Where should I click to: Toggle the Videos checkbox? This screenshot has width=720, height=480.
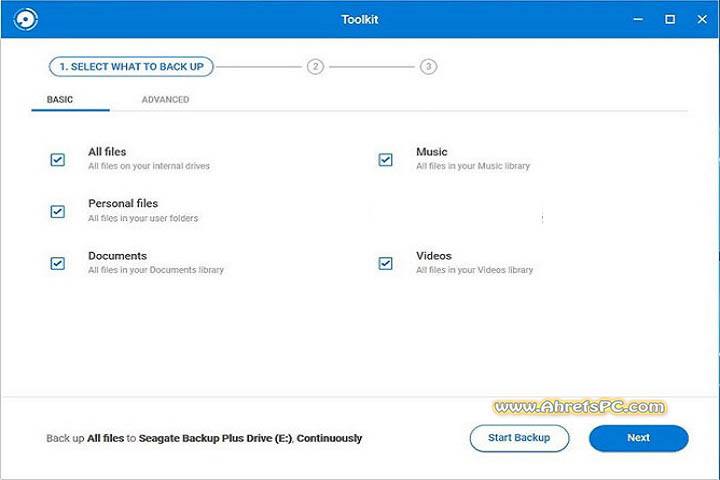point(385,263)
